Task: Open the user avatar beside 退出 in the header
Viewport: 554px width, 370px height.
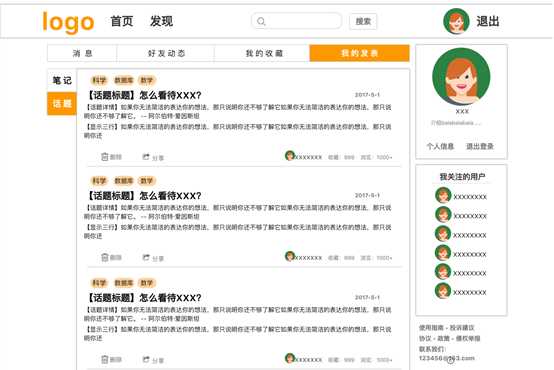Action: pyautogui.click(x=456, y=21)
